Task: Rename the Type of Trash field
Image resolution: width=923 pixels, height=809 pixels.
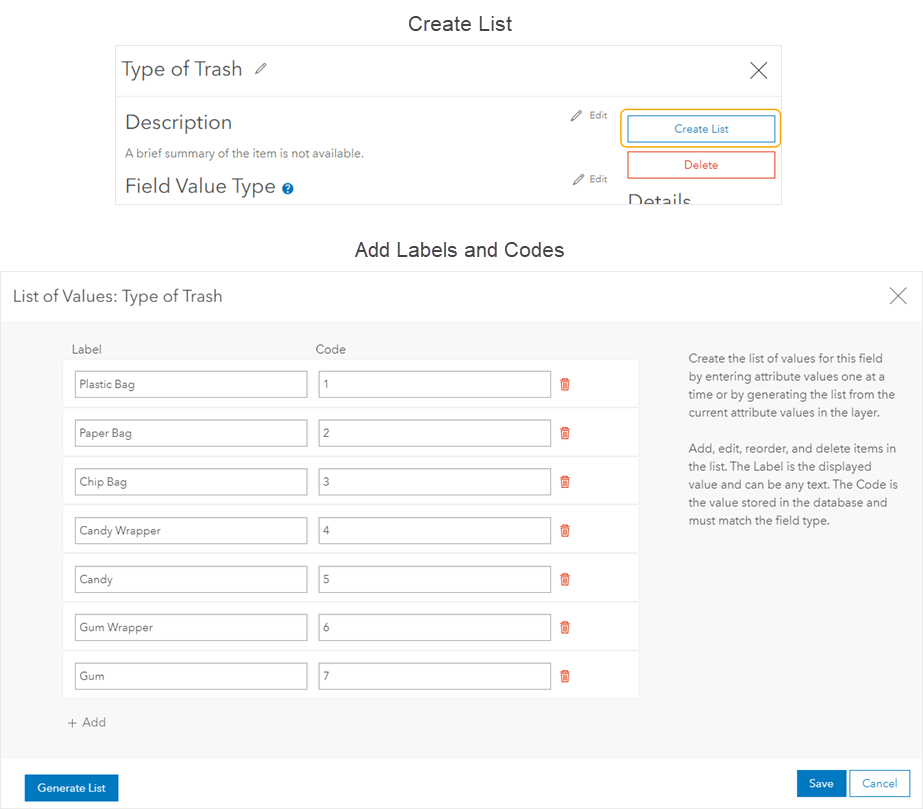Action: click(261, 69)
